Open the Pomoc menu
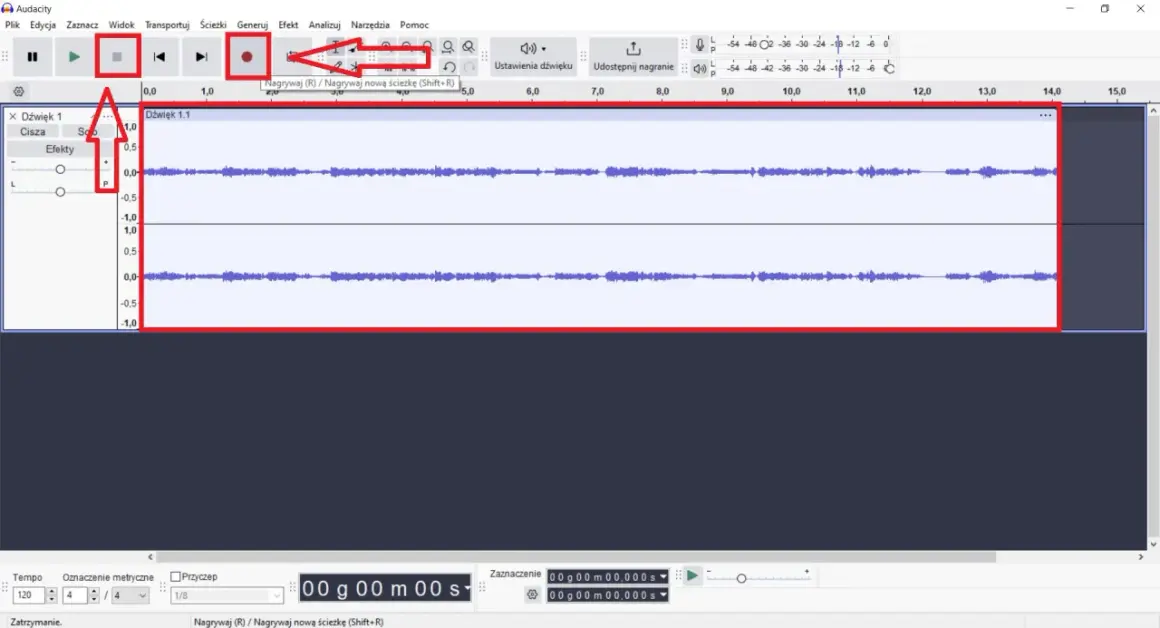This screenshot has height=628, width=1160. (414, 25)
